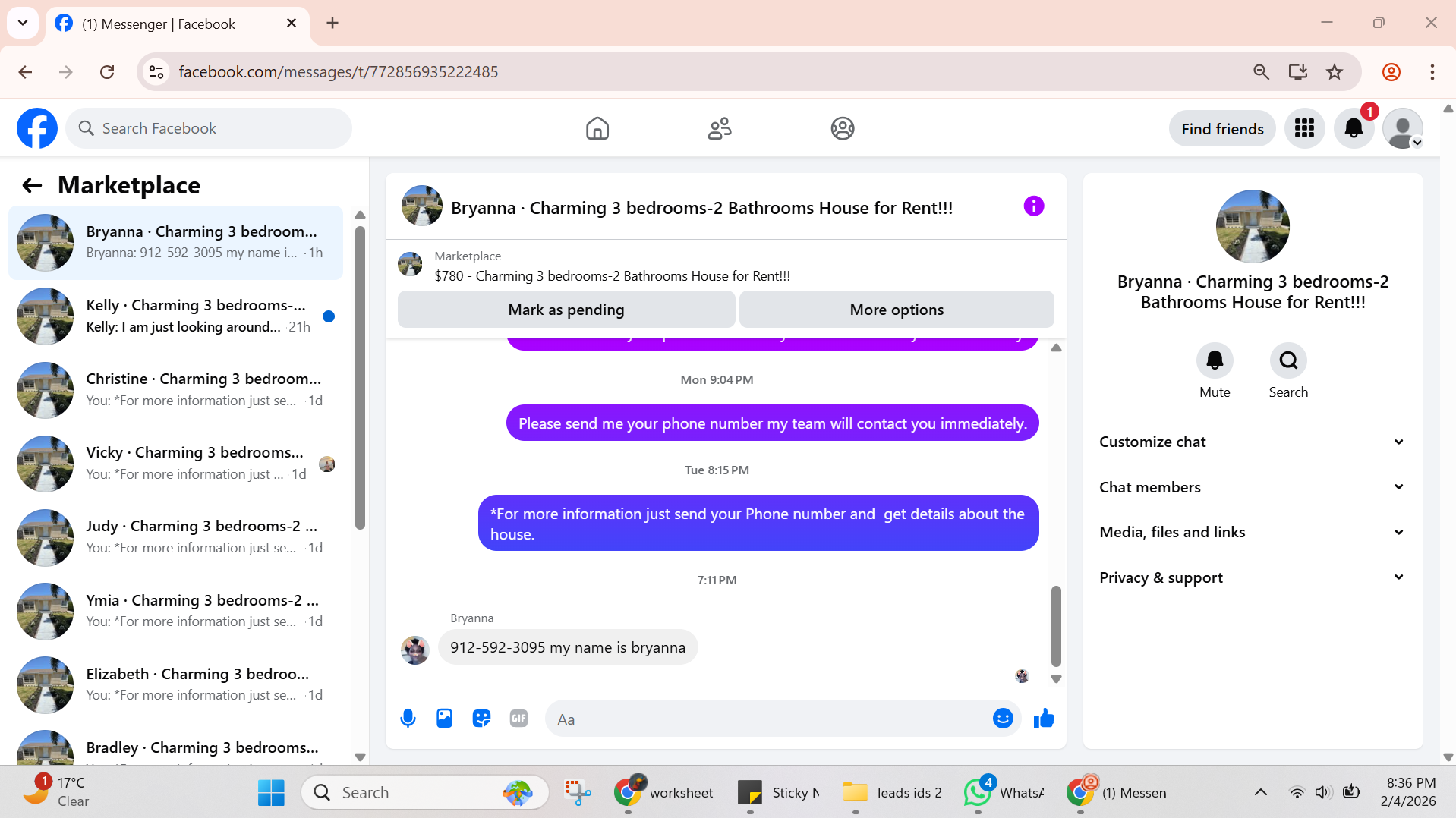1456x818 pixels.
Task: Click the taskbar Search box
Action: coord(425,792)
